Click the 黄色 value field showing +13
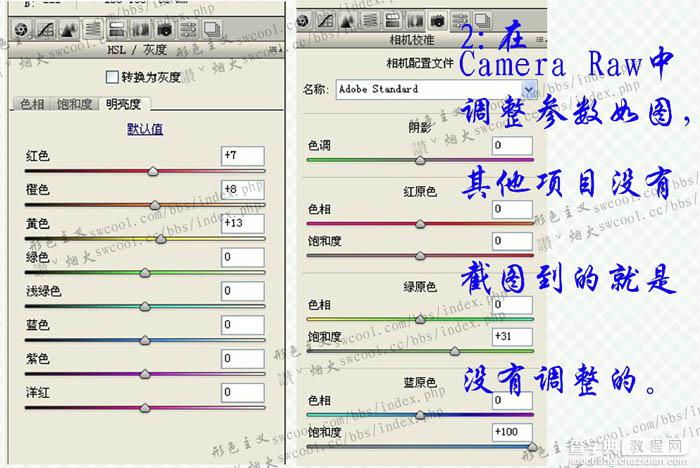The image size is (700, 468). tap(242, 222)
